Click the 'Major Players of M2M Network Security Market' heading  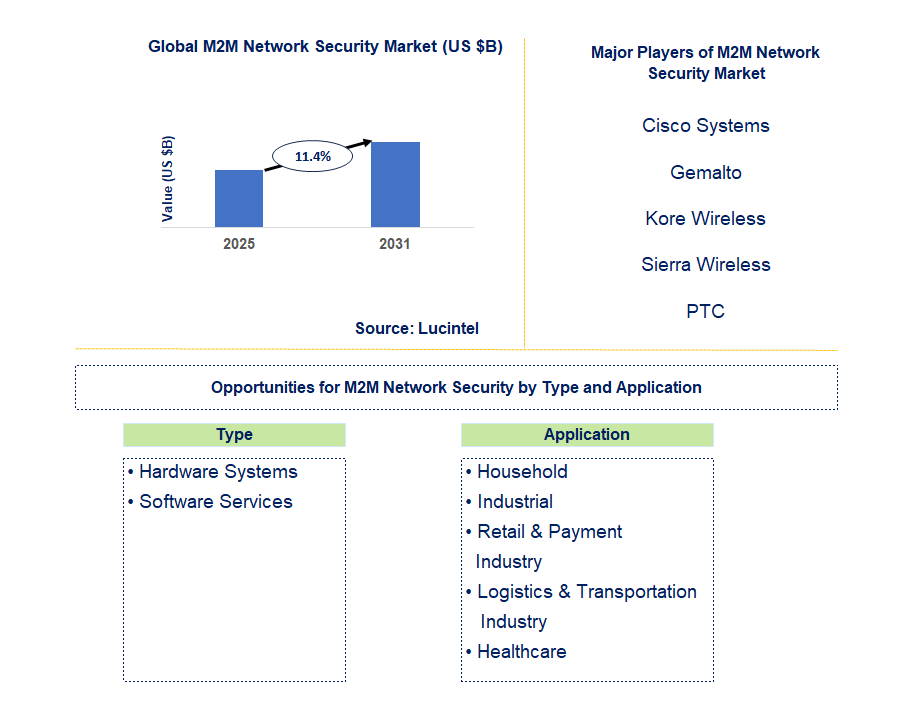tap(705, 63)
